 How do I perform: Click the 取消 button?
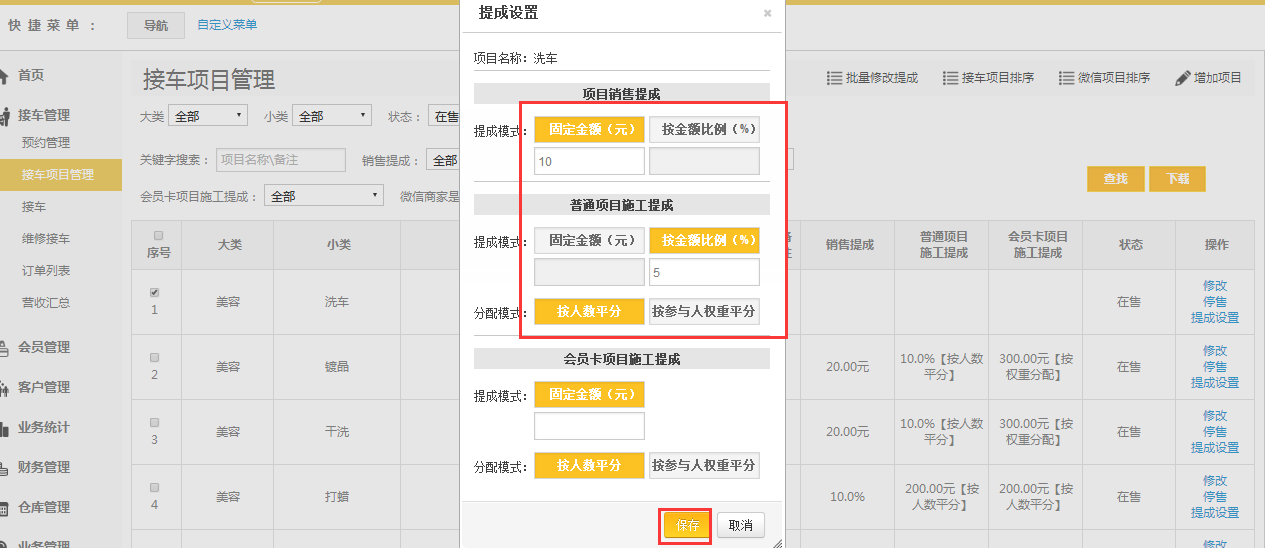(x=740, y=525)
